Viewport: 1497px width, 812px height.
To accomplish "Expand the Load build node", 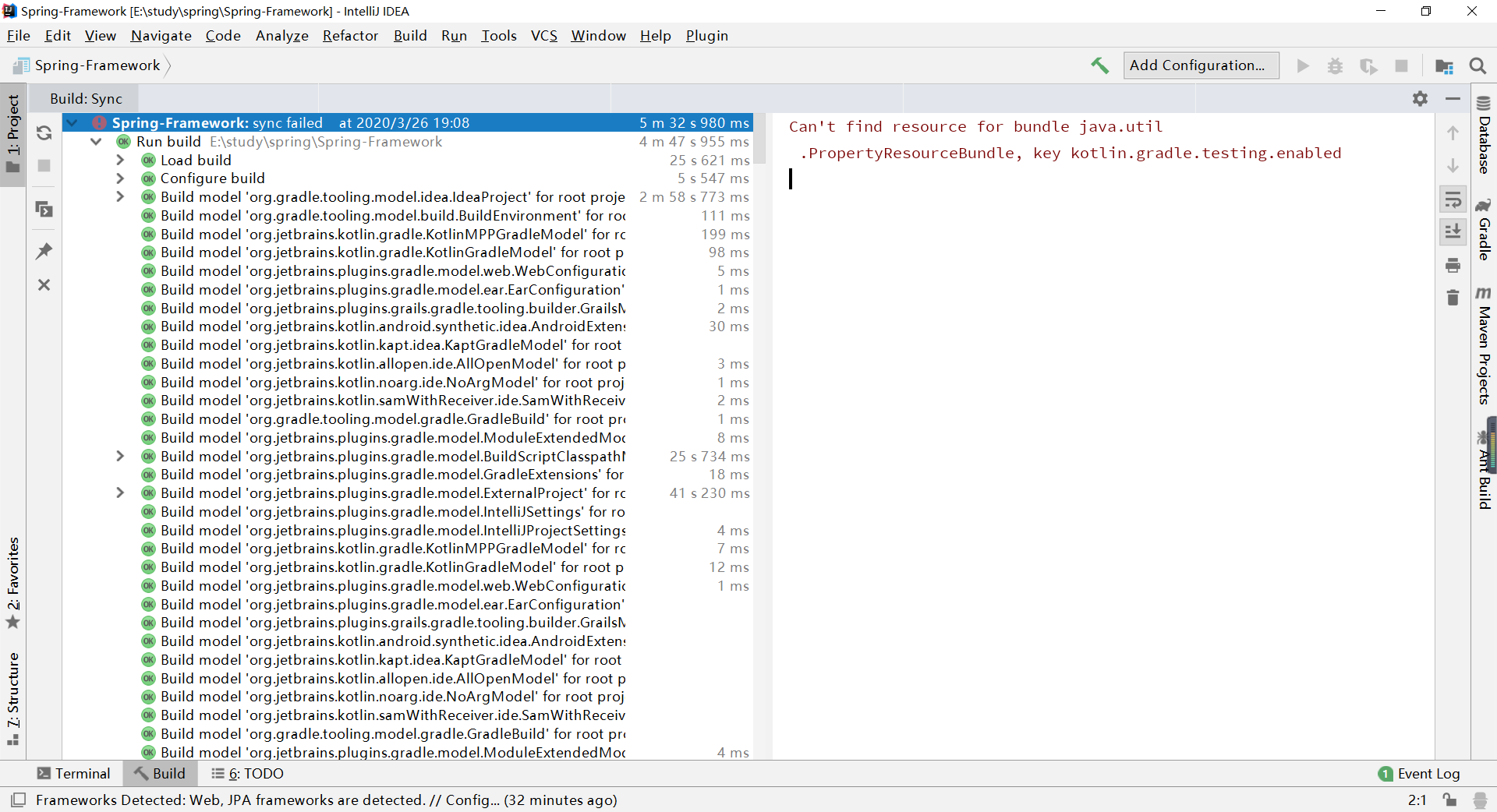I will [120, 160].
